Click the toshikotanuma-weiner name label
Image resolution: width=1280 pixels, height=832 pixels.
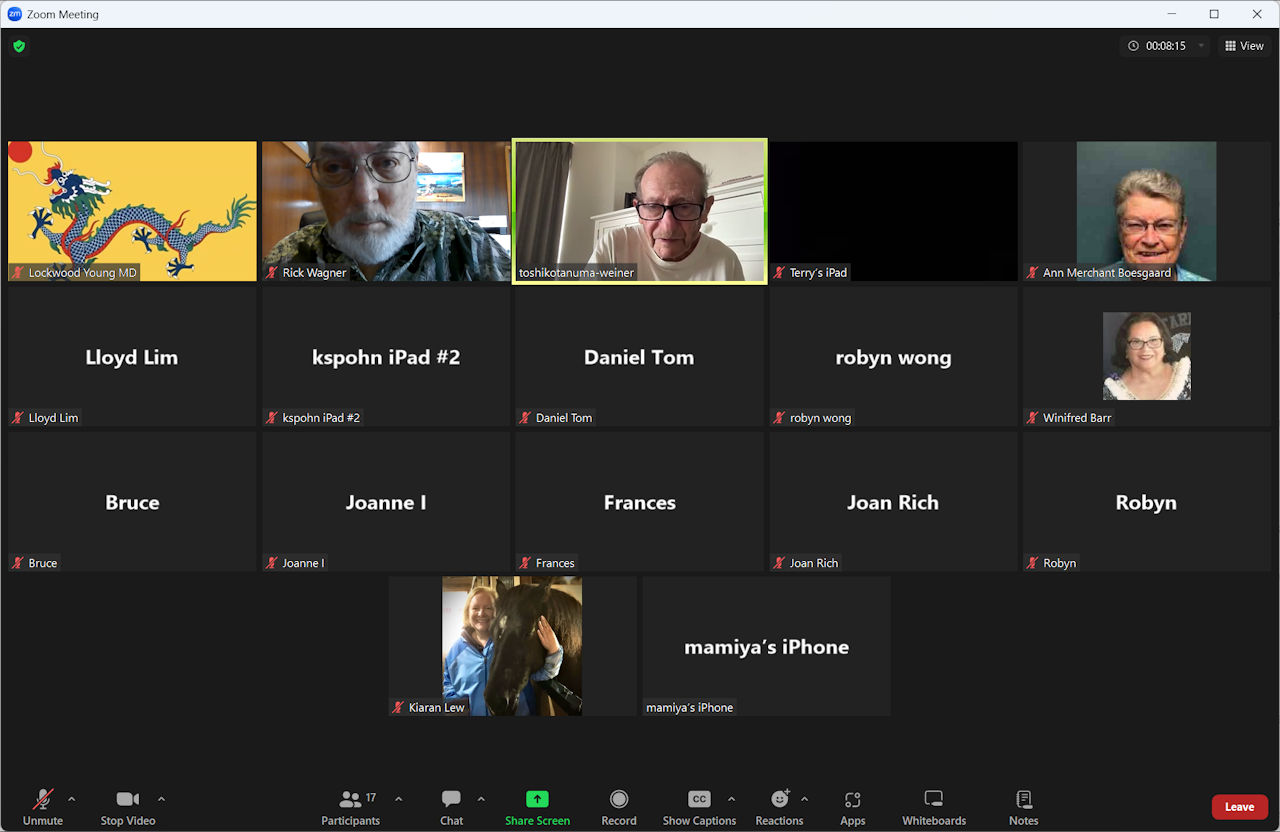click(x=576, y=273)
